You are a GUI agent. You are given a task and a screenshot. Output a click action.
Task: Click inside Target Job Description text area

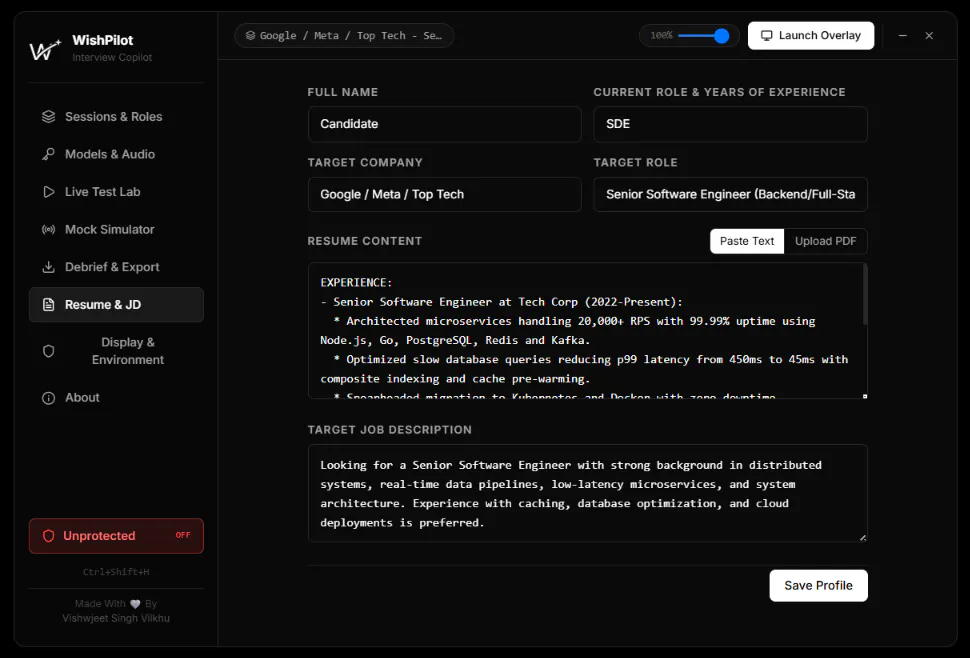click(x=588, y=493)
